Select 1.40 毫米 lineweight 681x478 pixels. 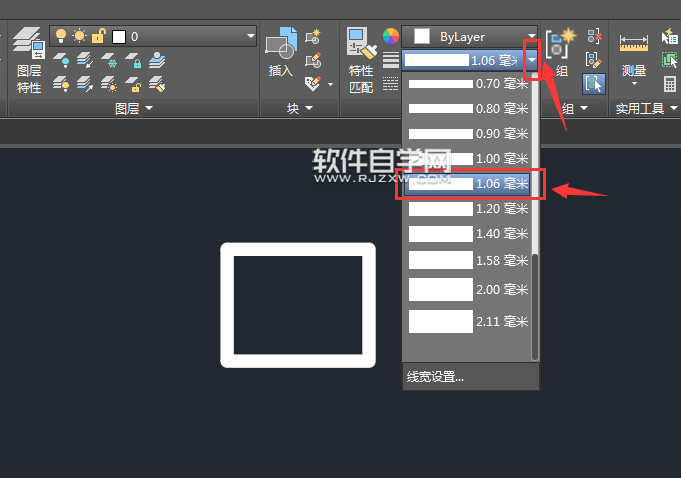coord(468,234)
